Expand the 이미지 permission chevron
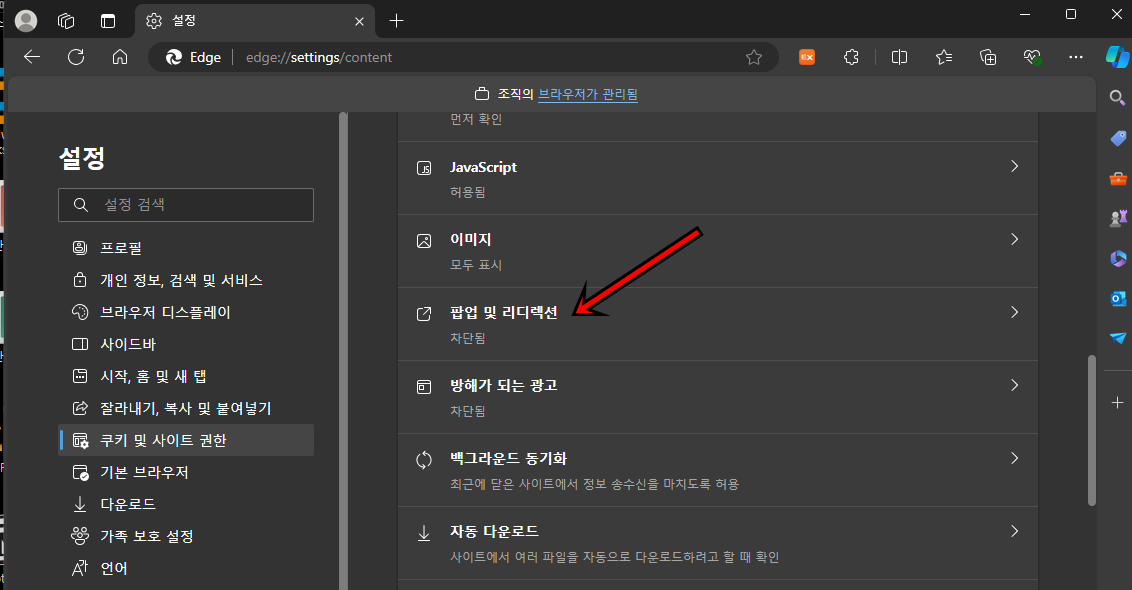1132x590 pixels. 1014,239
